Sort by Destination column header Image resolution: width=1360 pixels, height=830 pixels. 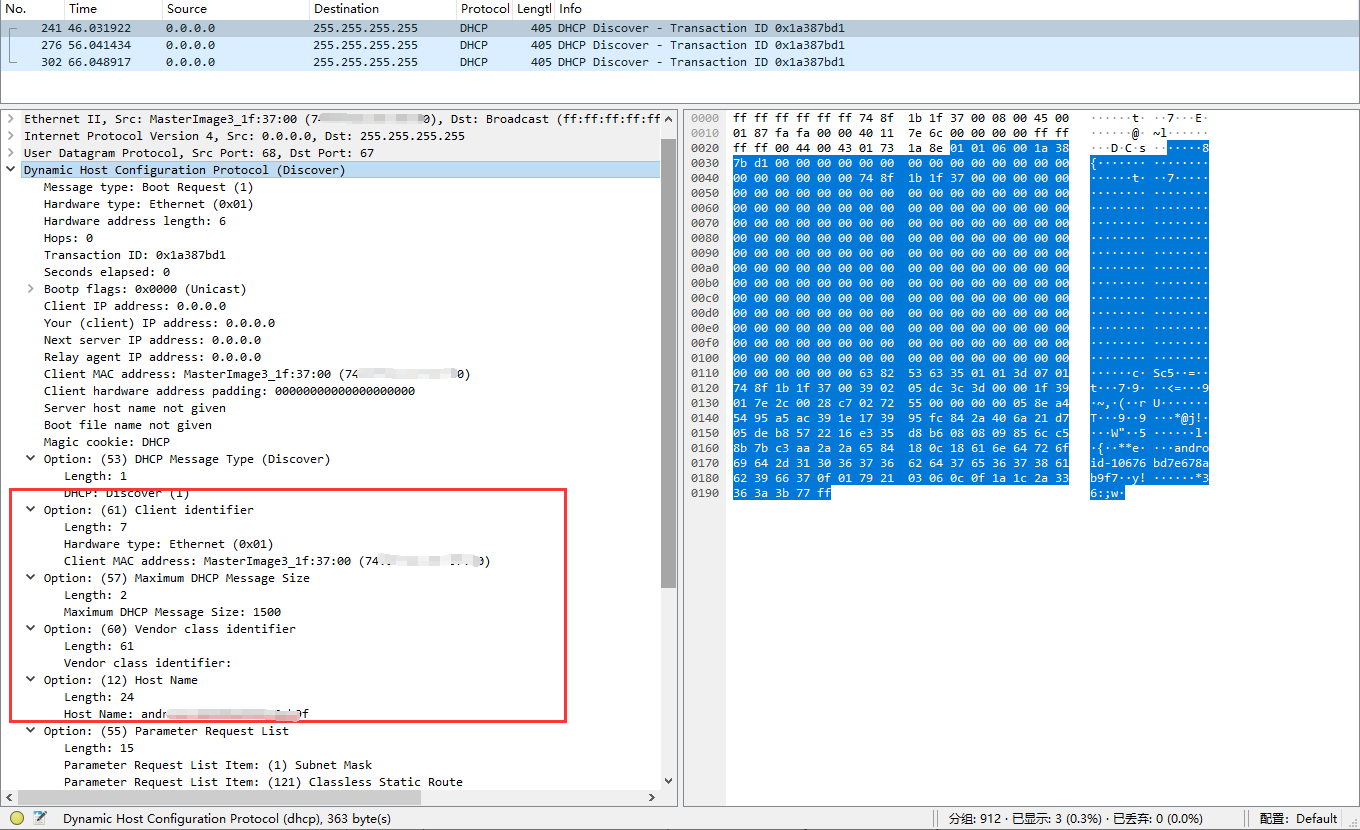[x=383, y=9]
